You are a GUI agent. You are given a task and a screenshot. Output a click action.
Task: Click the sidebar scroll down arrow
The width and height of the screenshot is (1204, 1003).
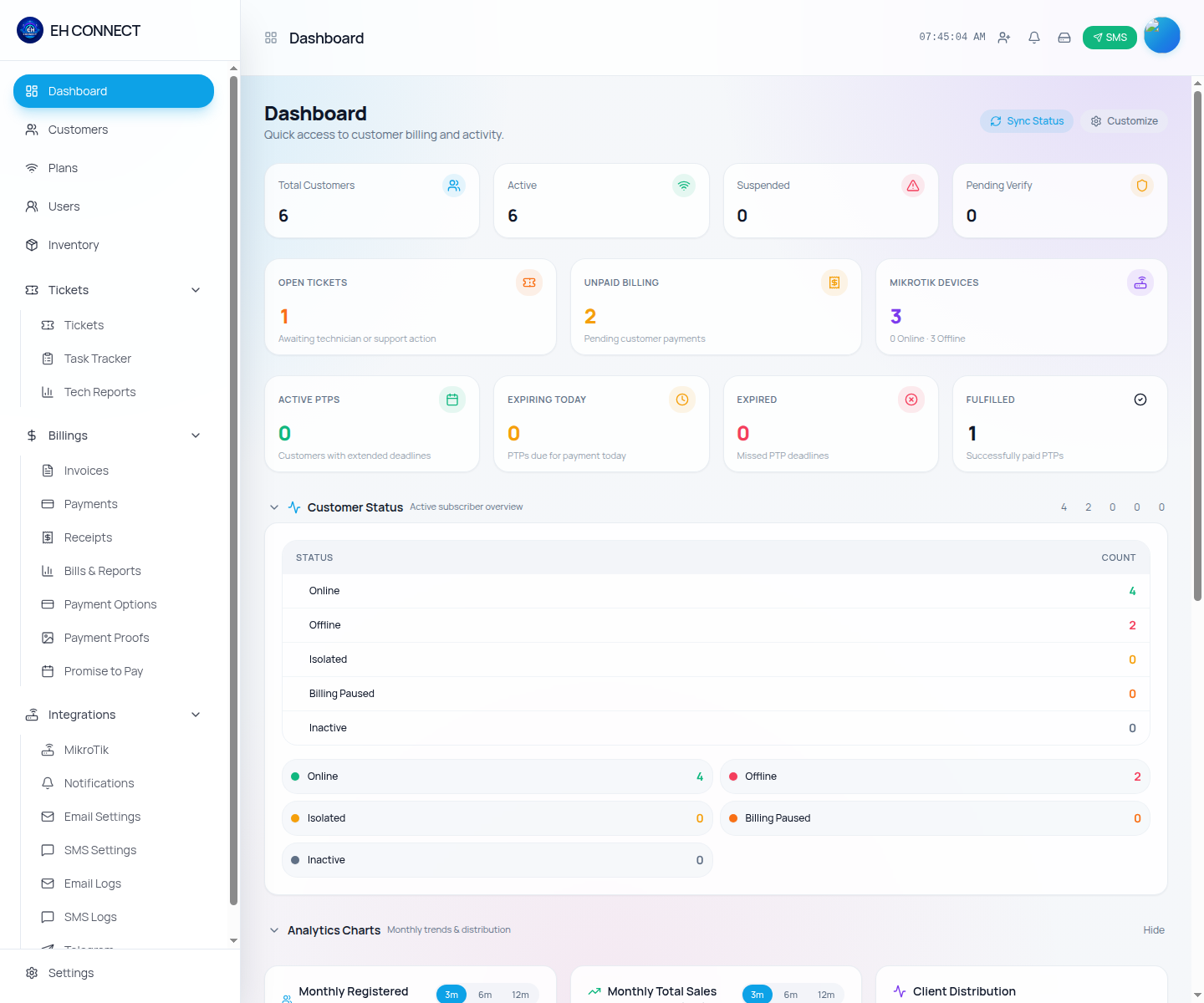click(233, 941)
